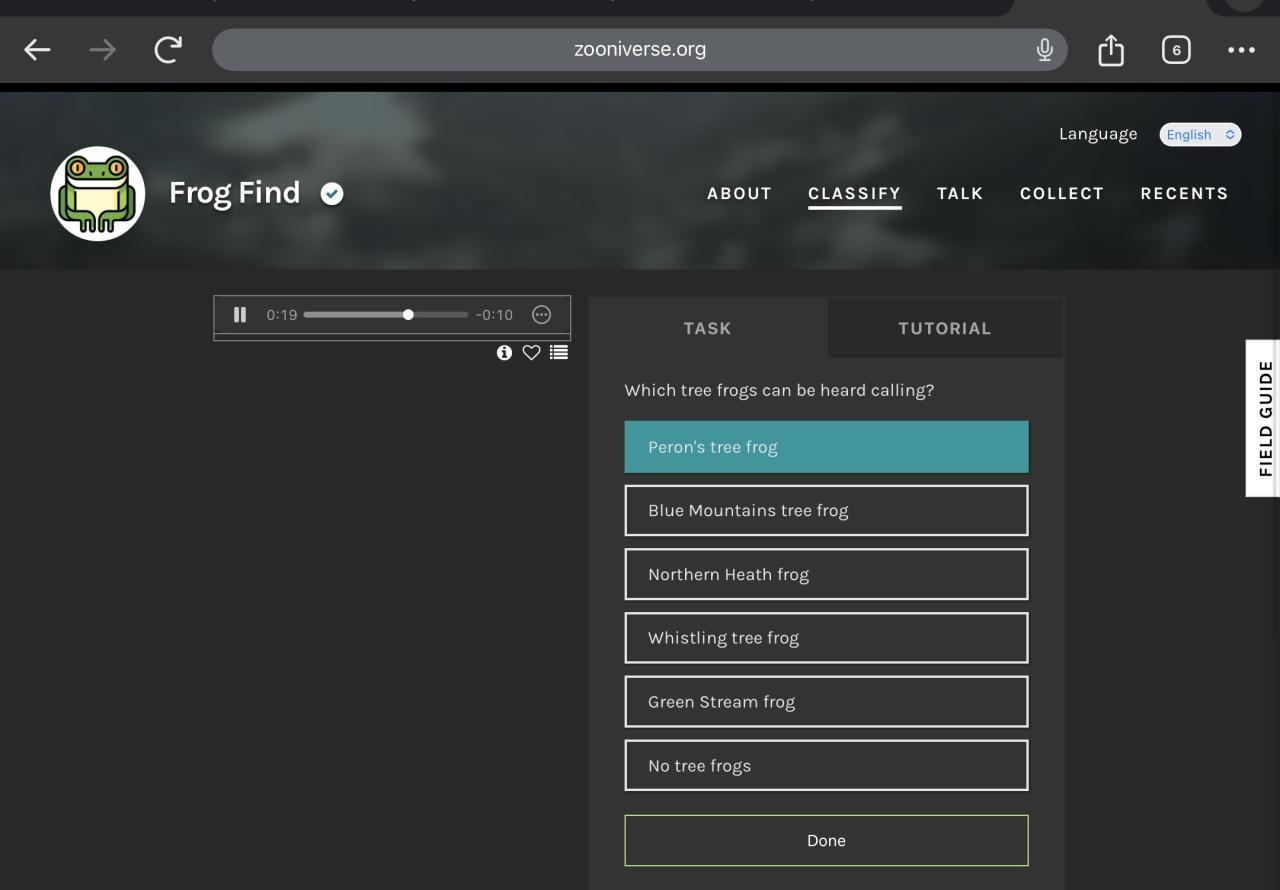Image resolution: width=1280 pixels, height=890 pixels.
Task: Open the Field Guide side panel
Action: tap(1264, 418)
